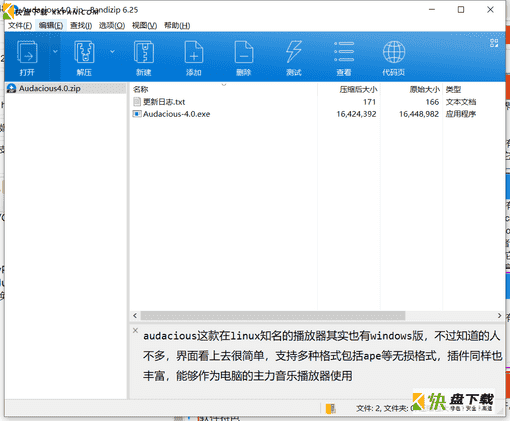Image resolution: width=510 pixels, height=421 pixels.
Task: Create a new archive with 新建
Action: pyautogui.click(x=144, y=57)
